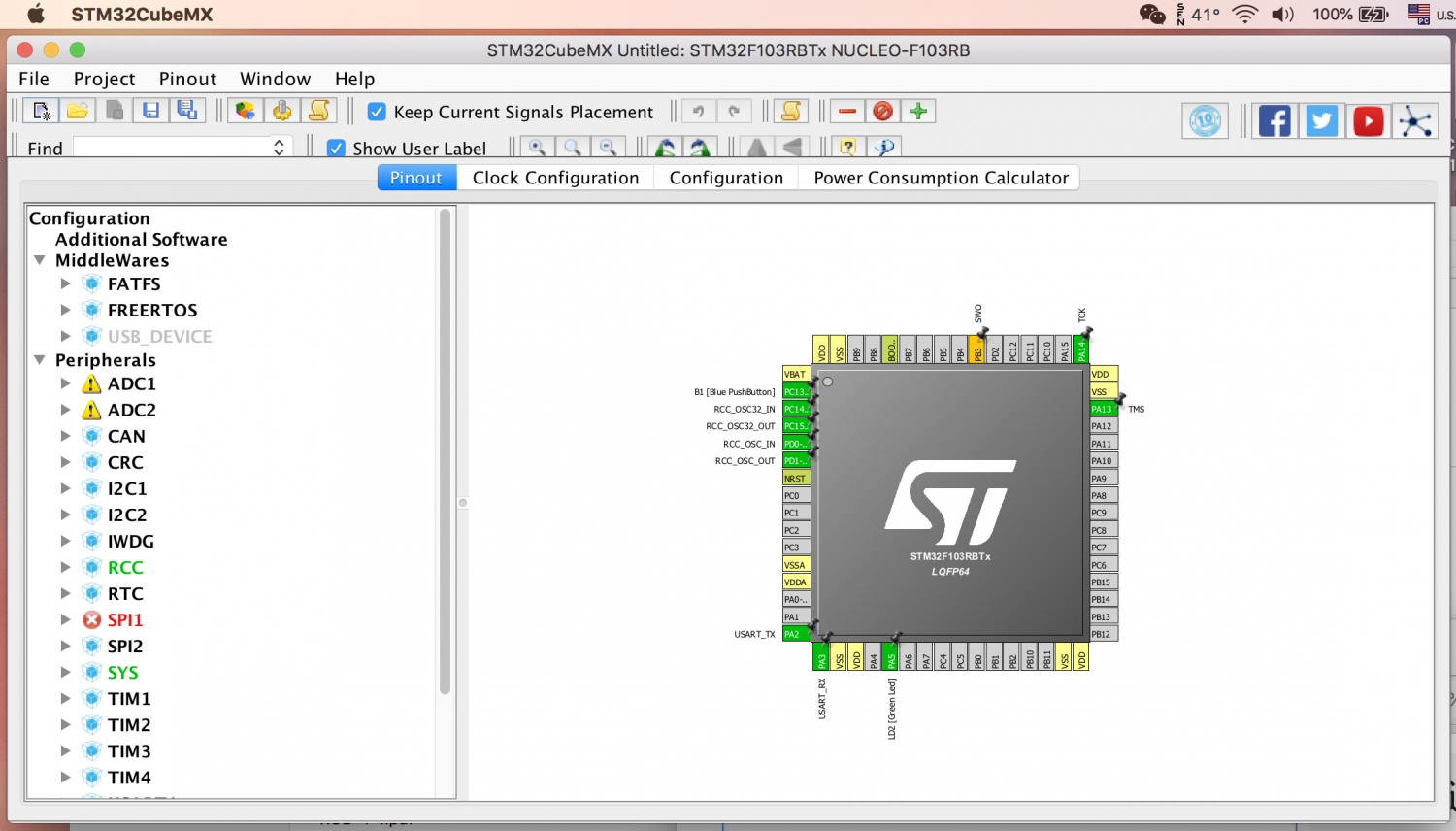Click pin PA13 labeled TMS
The width and height of the screenshot is (1456, 831).
[x=1104, y=409]
